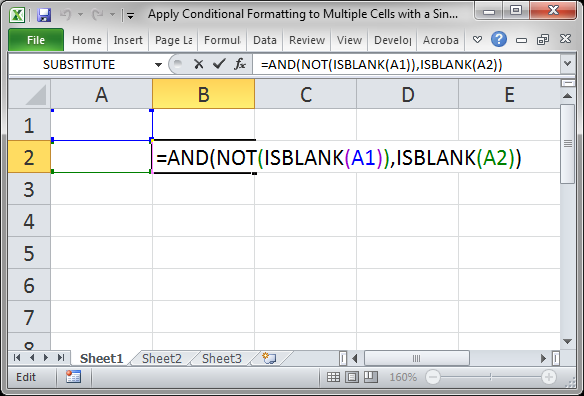The image size is (584, 396).
Task: Click the Select All corner triangle
Action: 29,94
